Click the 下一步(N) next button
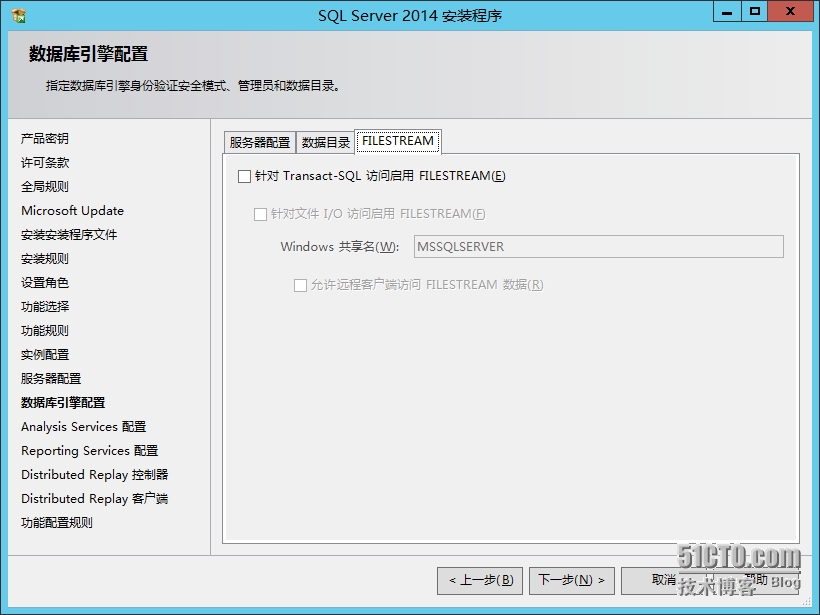 click(x=572, y=580)
